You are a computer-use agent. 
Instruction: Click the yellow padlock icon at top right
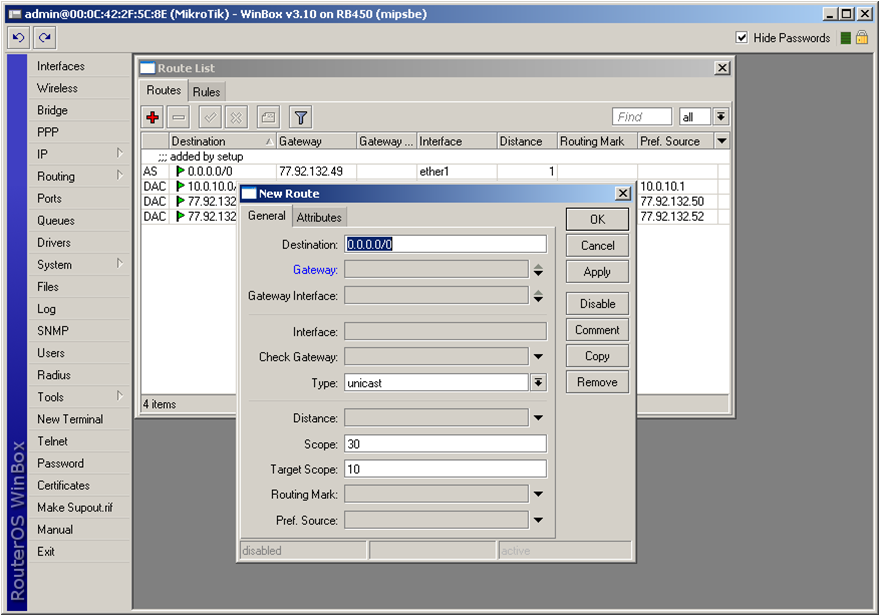(x=862, y=38)
